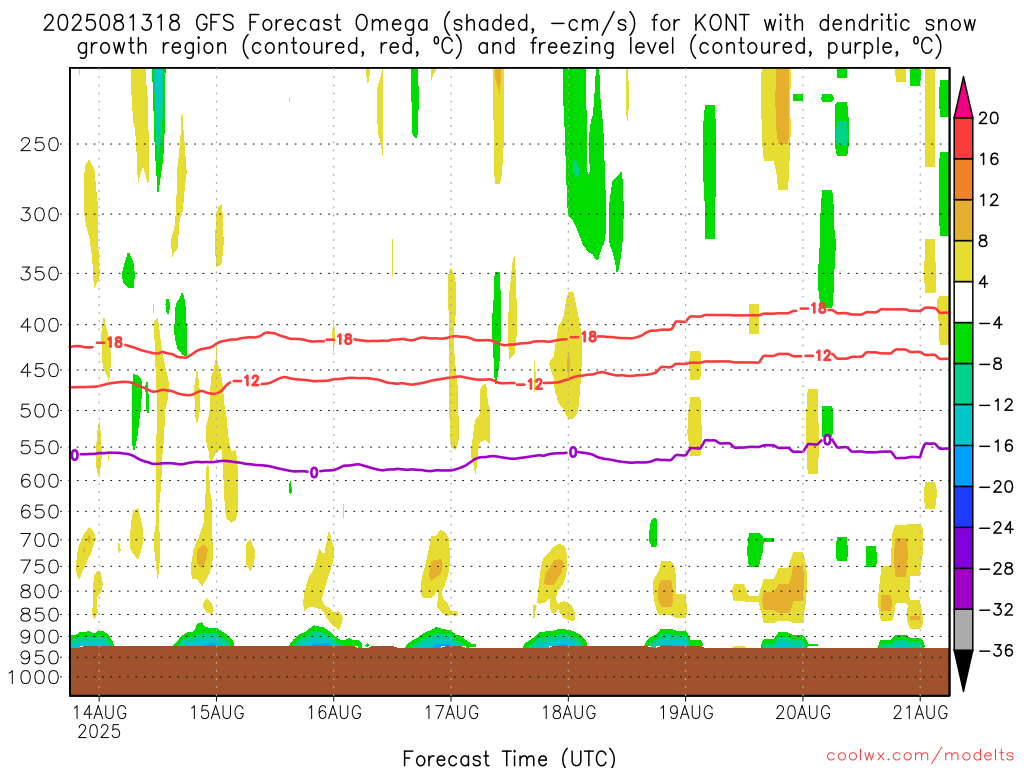Click the pink upward arrow atop the color bar
This screenshot has width=1024, height=768.
(963, 97)
